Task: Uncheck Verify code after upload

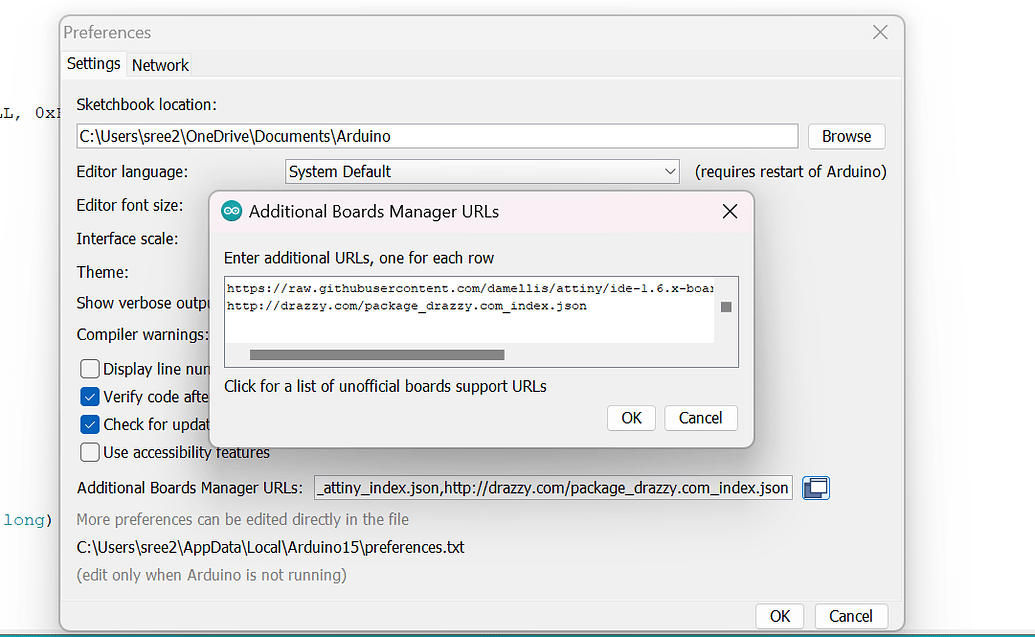Action: 90,397
